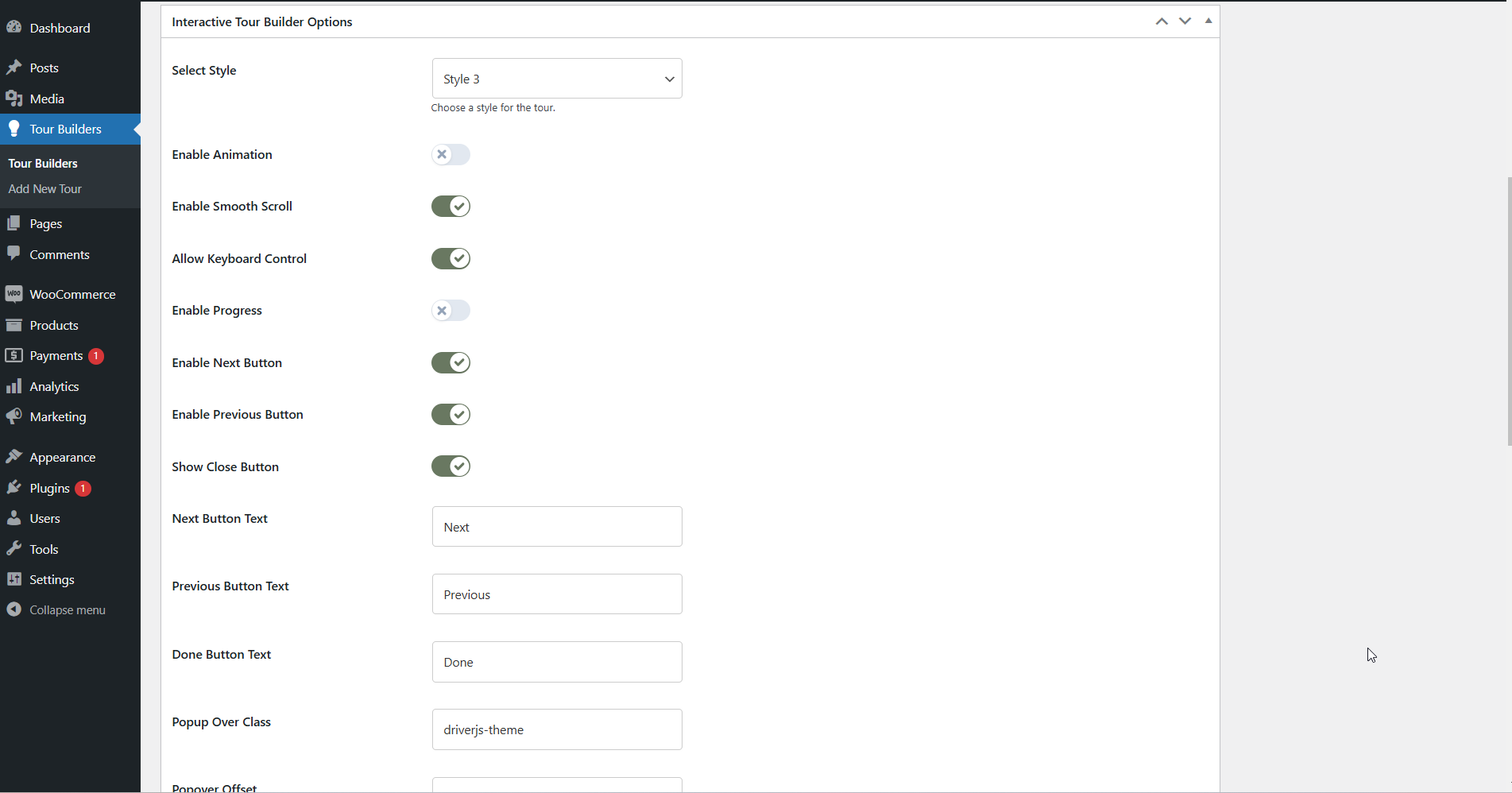The width and height of the screenshot is (1512, 793).
Task: Open the Analytics bar-chart icon
Action: (15, 386)
